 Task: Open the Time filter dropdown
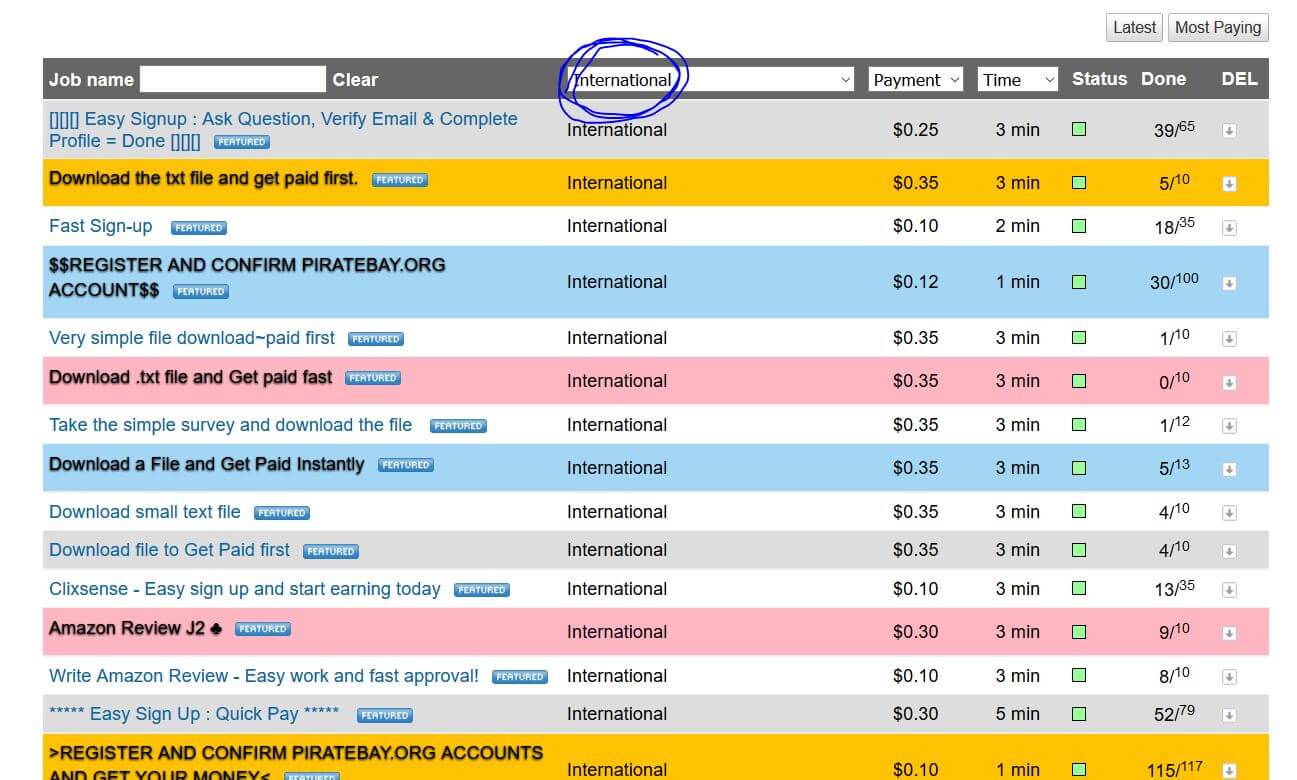tap(1017, 80)
